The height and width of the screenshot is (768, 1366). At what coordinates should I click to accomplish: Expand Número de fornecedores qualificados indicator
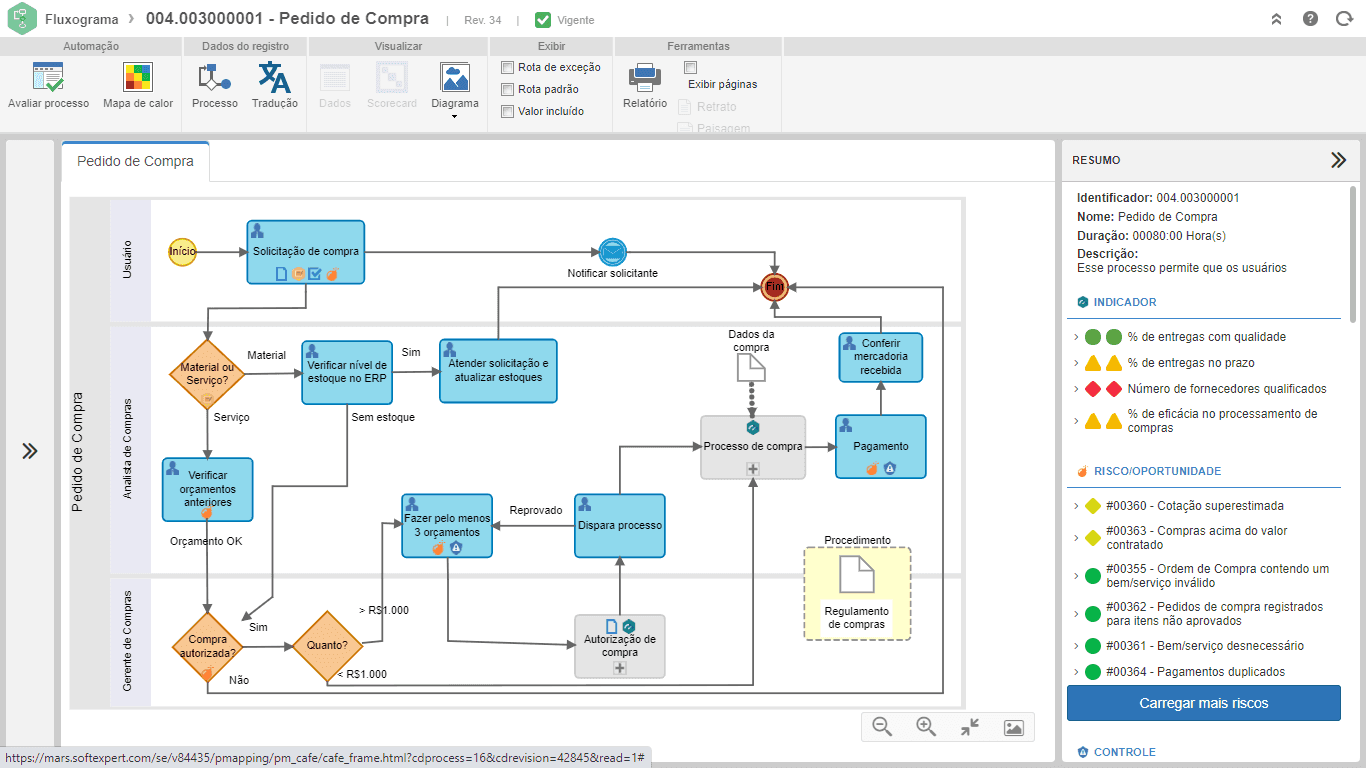(1076, 389)
